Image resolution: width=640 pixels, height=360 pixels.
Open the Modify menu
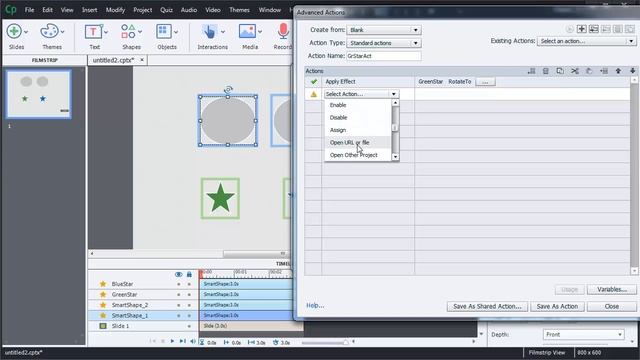tap(115, 10)
